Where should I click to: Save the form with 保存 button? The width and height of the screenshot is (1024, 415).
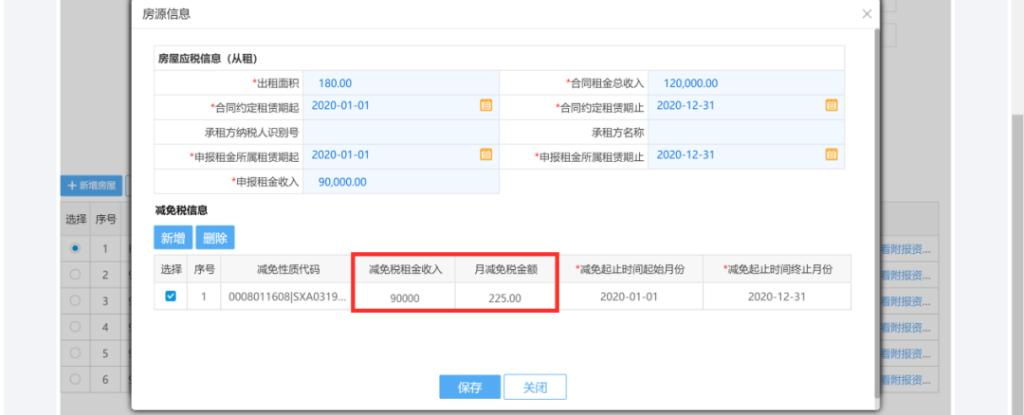click(x=469, y=387)
